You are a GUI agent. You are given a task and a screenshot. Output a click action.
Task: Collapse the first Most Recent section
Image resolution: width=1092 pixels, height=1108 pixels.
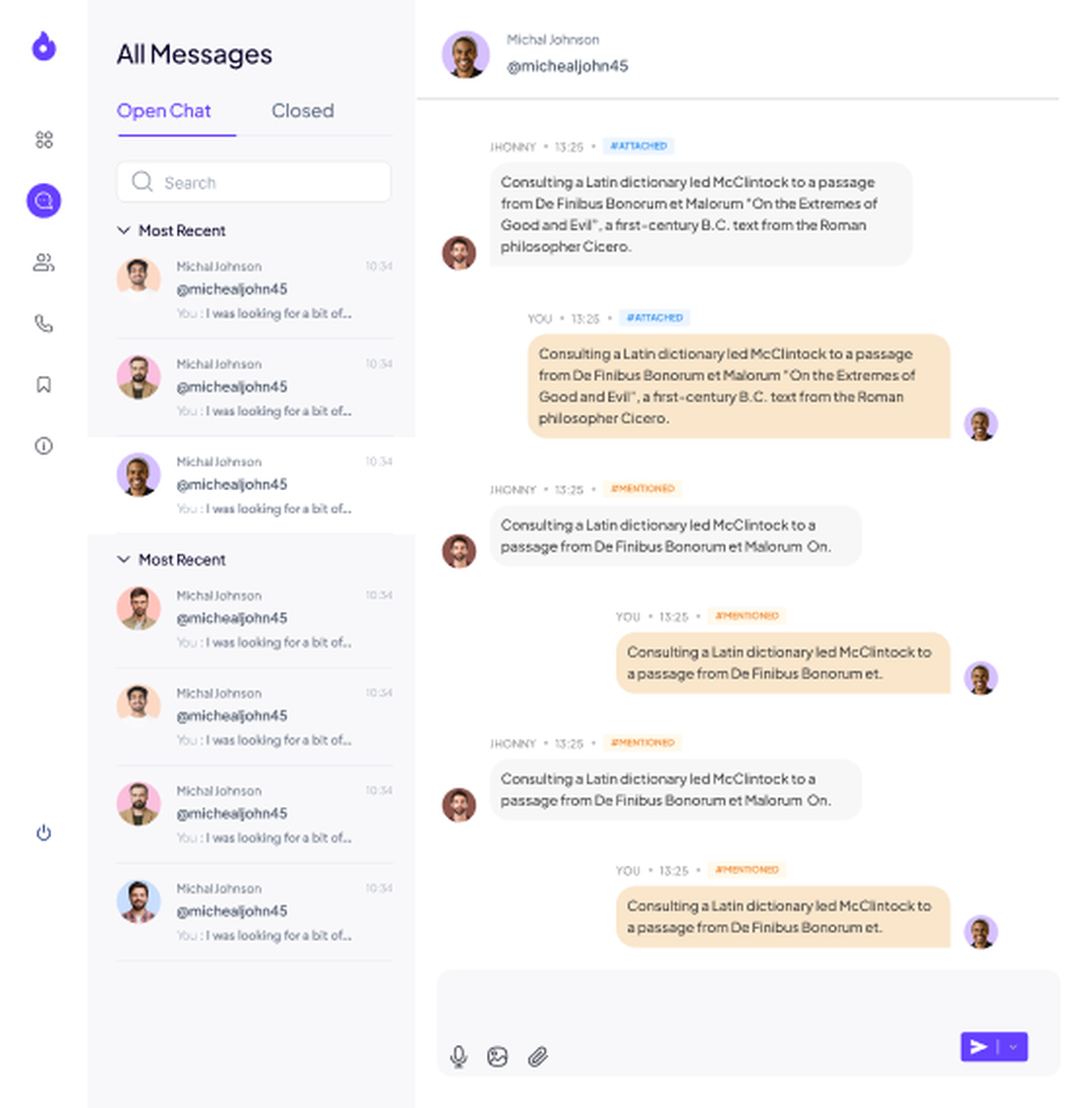click(124, 230)
